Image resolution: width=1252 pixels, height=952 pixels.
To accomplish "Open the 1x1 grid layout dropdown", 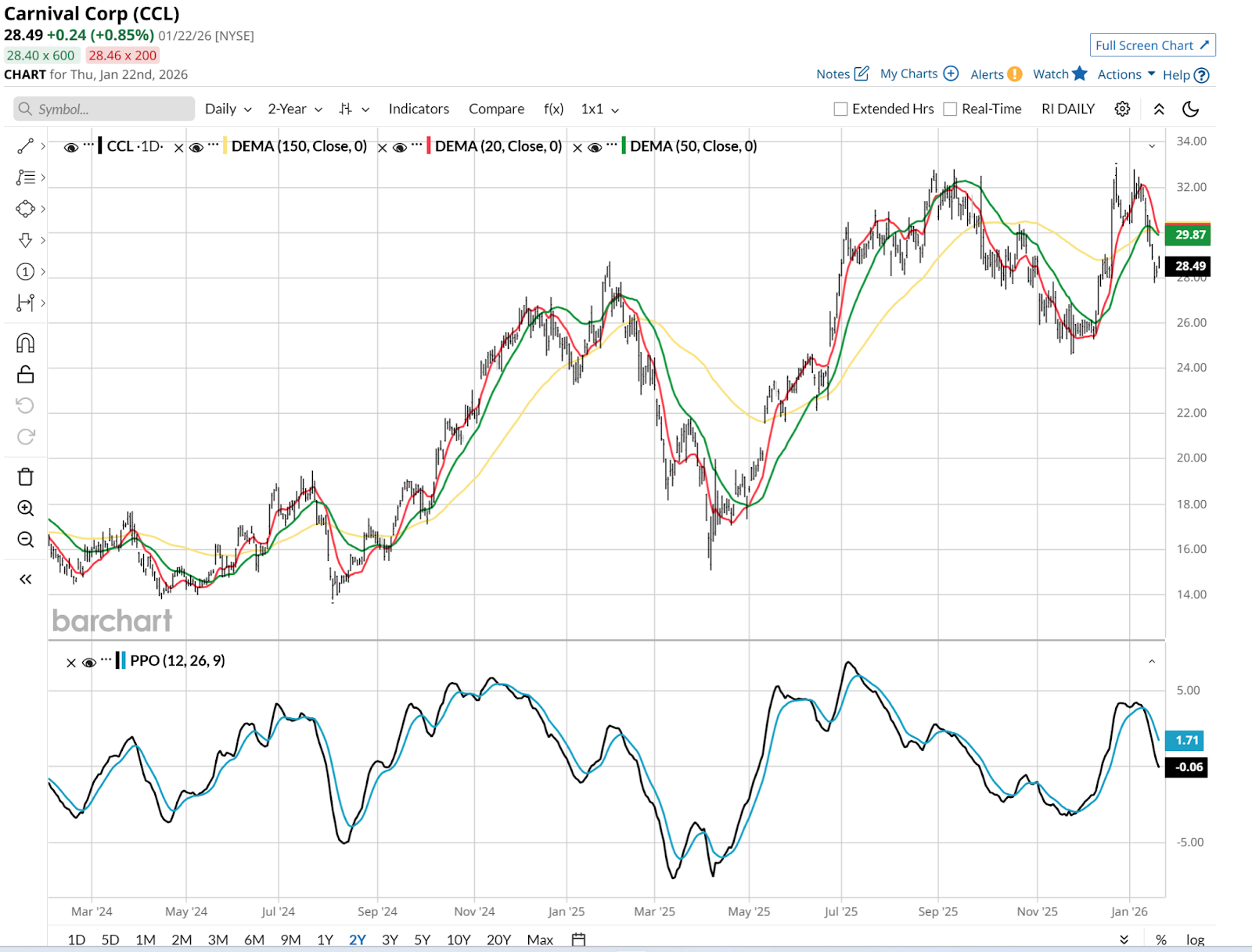I will click(x=599, y=110).
